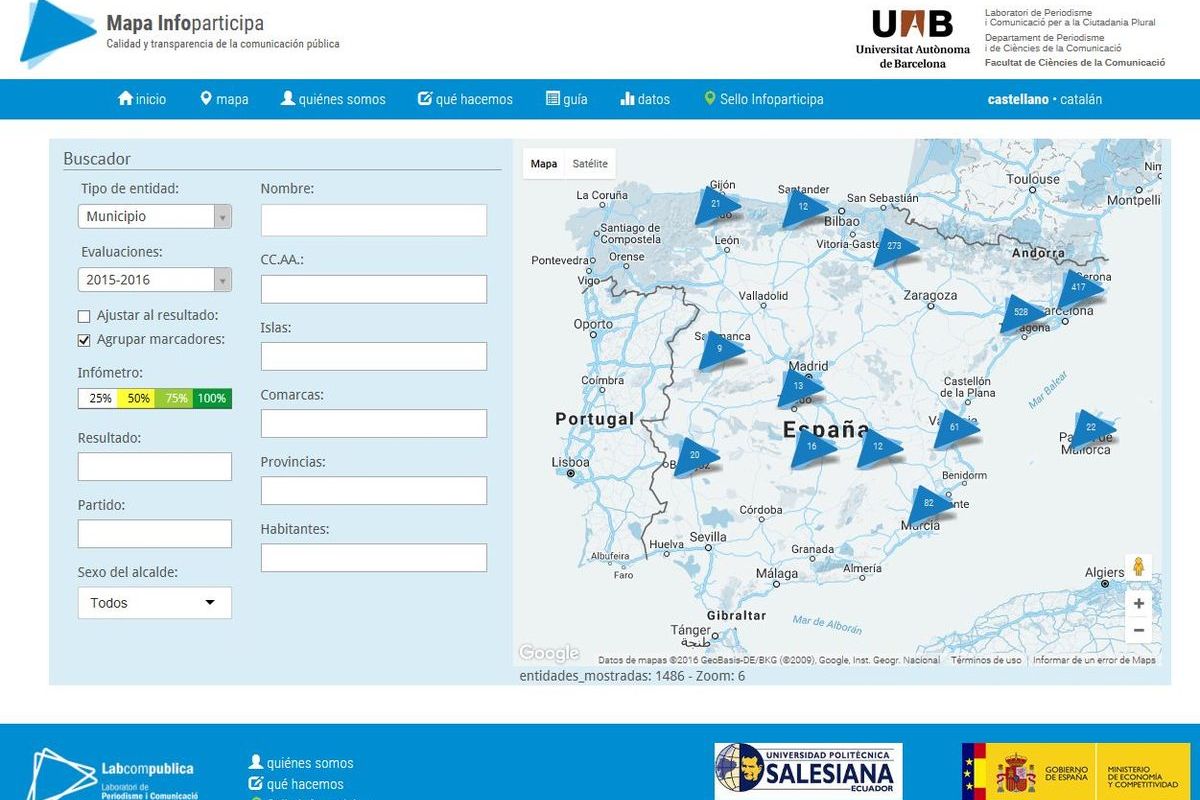Enable the Ajustar al resultado checkbox
This screenshot has height=800, width=1200.
tap(84, 316)
